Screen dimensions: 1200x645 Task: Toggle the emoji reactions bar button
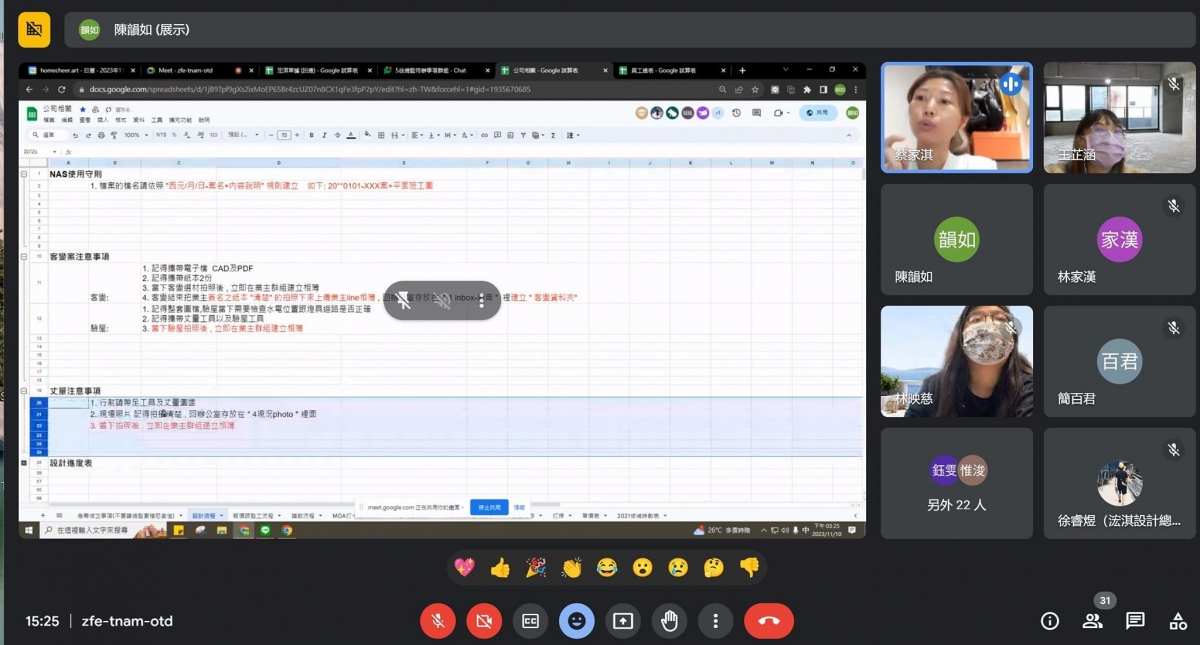coord(576,621)
